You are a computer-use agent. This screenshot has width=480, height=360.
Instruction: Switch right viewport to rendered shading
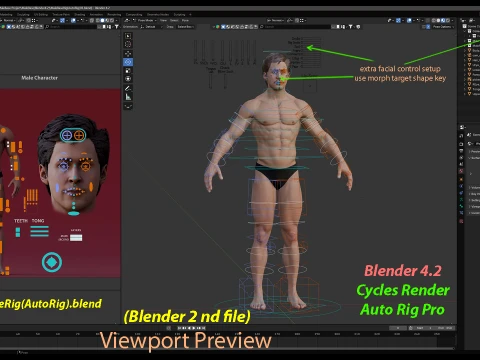coord(448,20)
